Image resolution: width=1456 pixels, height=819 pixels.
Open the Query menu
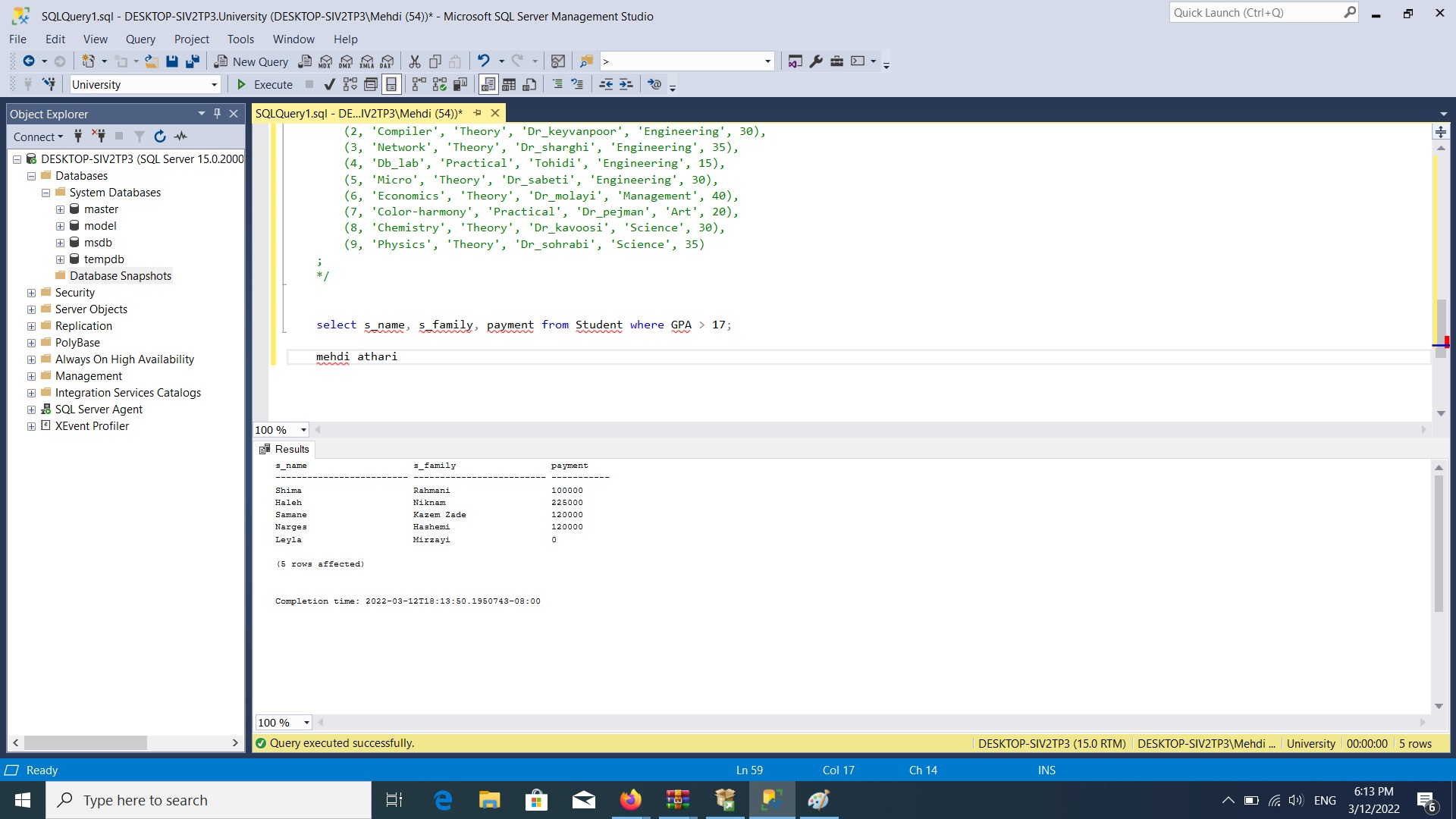[140, 39]
